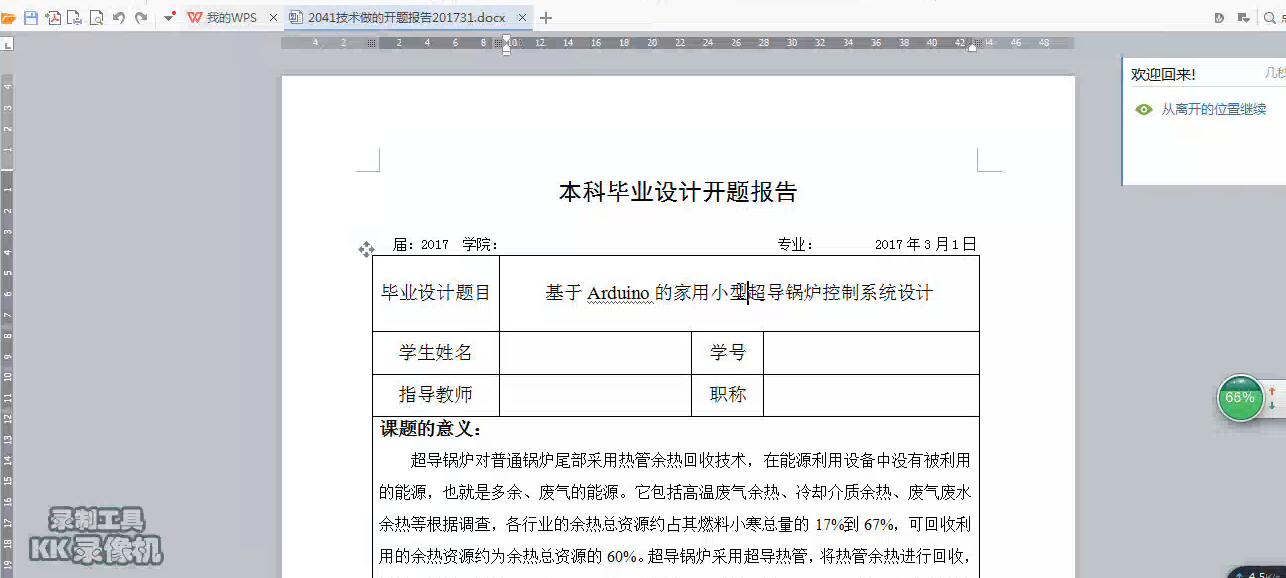1286x578 pixels.
Task: Click the 指导教师 label cell
Action: point(436,395)
